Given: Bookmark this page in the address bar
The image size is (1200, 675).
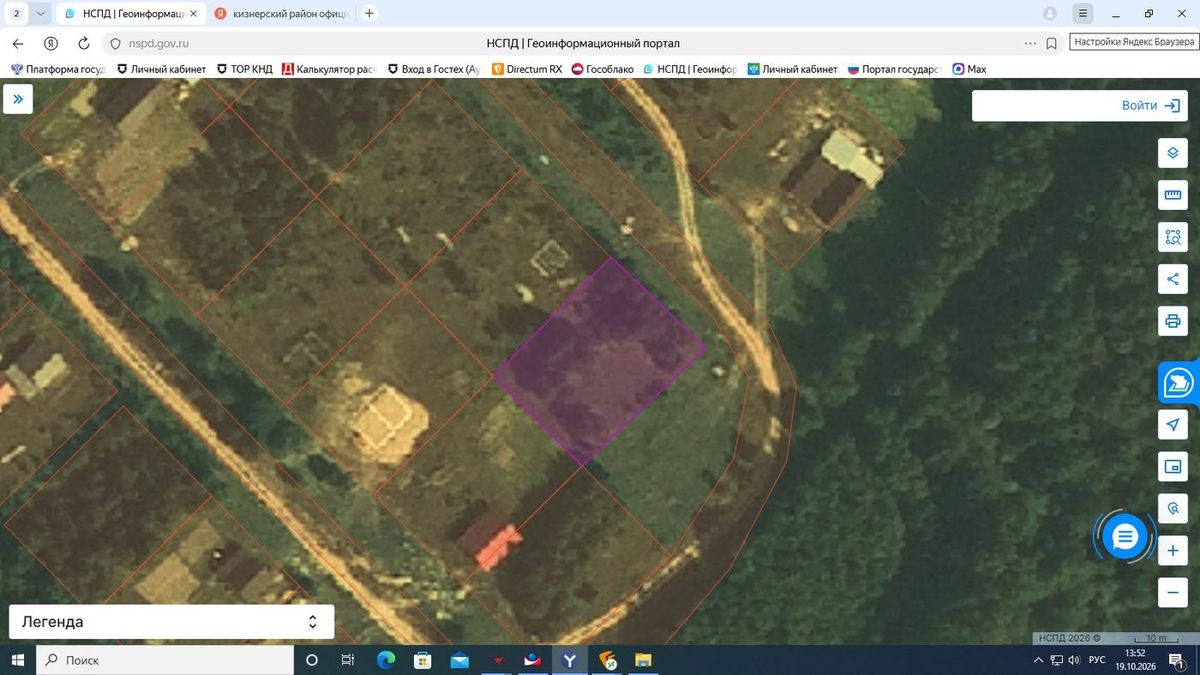Looking at the screenshot, I should pos(1052,44).
